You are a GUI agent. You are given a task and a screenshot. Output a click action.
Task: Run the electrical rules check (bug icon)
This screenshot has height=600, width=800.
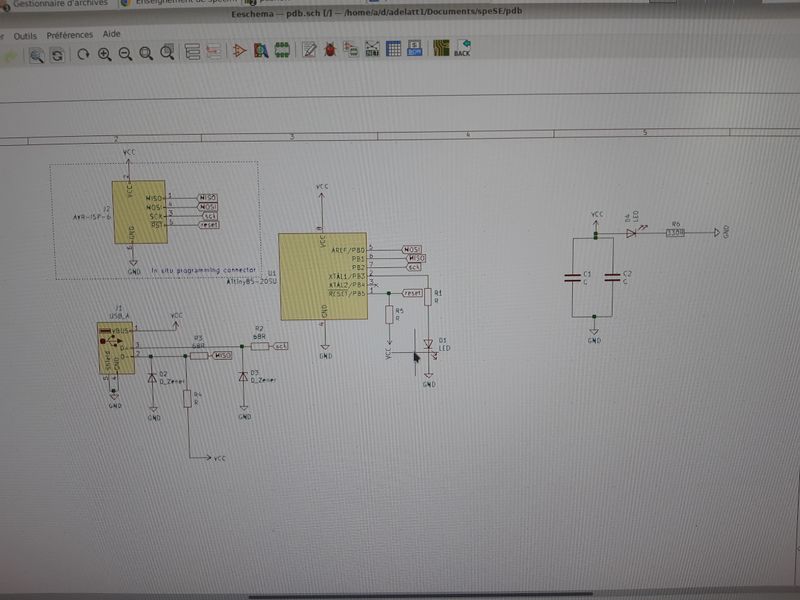tap(329, 49)
